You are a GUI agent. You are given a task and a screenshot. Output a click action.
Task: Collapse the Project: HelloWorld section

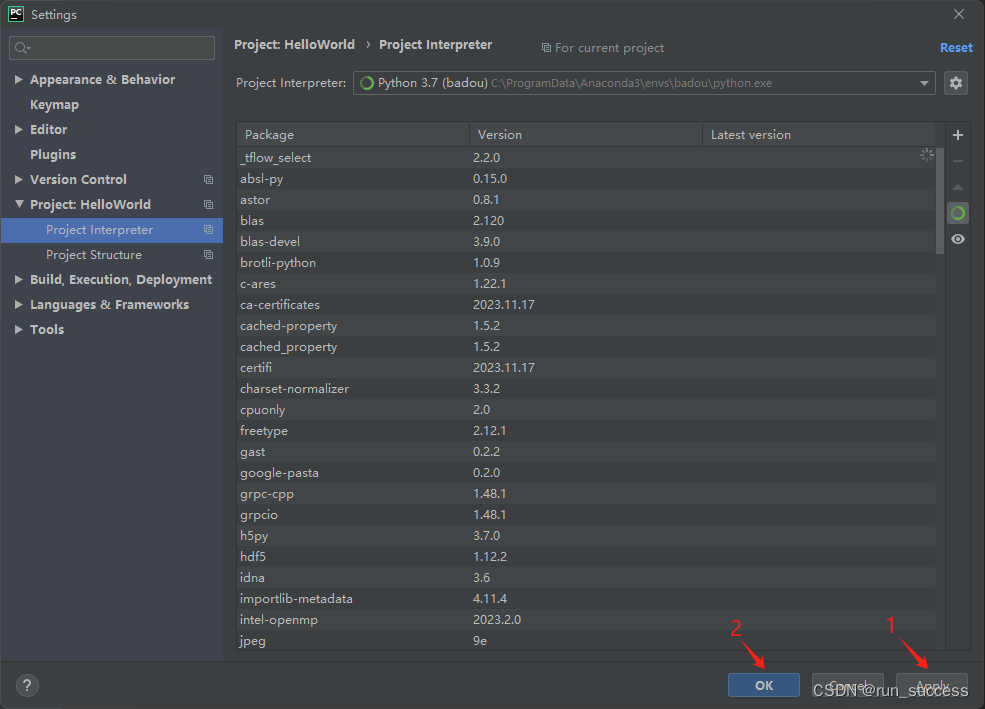tap(19, 204)
